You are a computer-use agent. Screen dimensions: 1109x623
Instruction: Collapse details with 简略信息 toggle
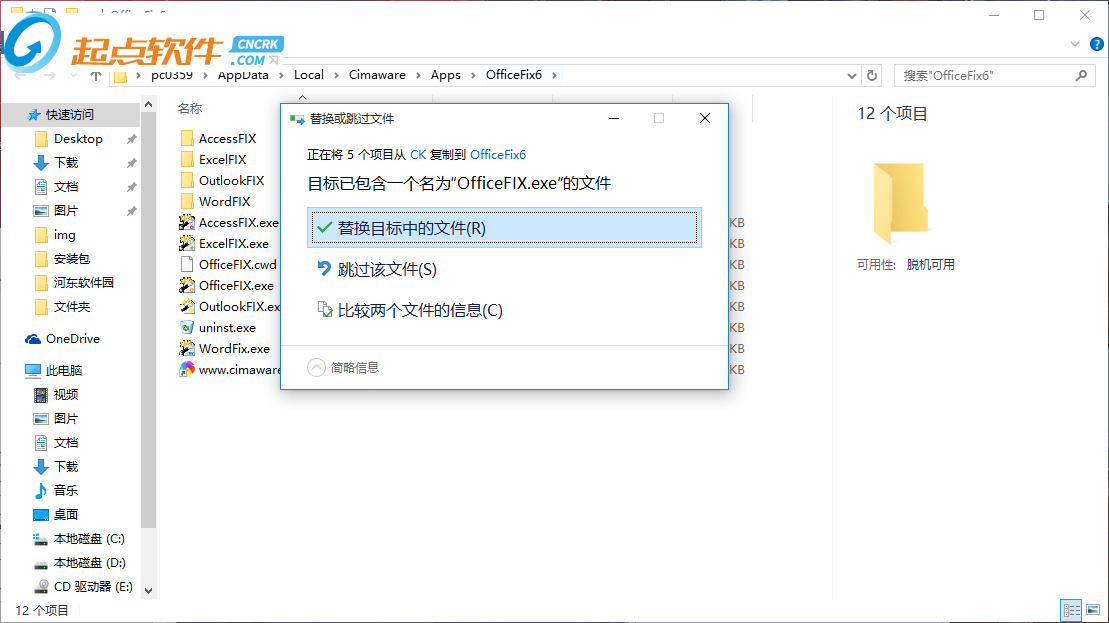pyautogui.click(x=343, y=368)
